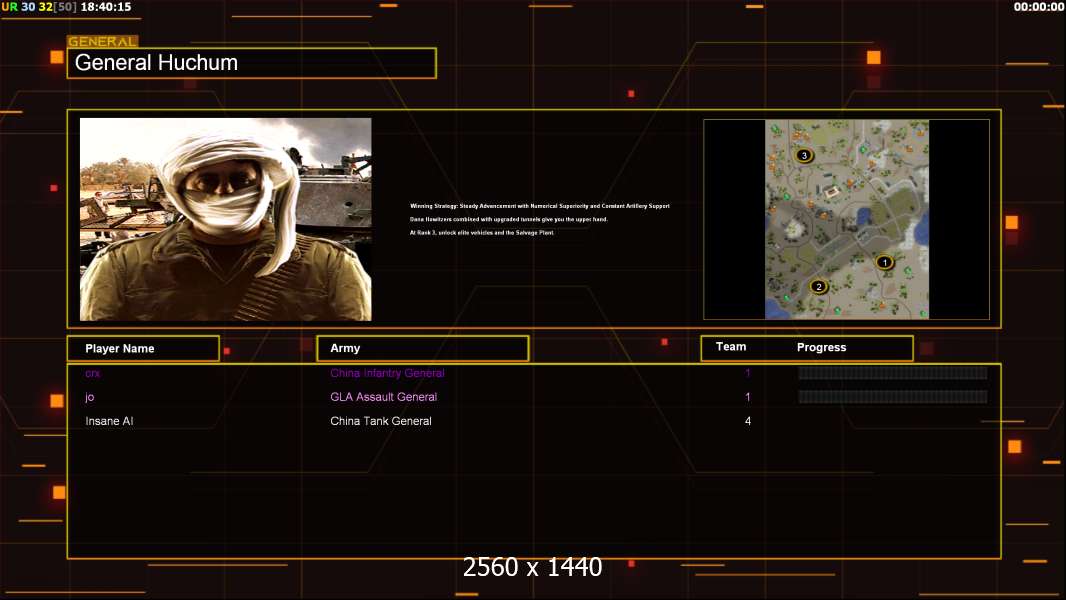1066x600 pixels.
Task: Click team number 4 for Insane AI
Action: click(x=748, y=421)
